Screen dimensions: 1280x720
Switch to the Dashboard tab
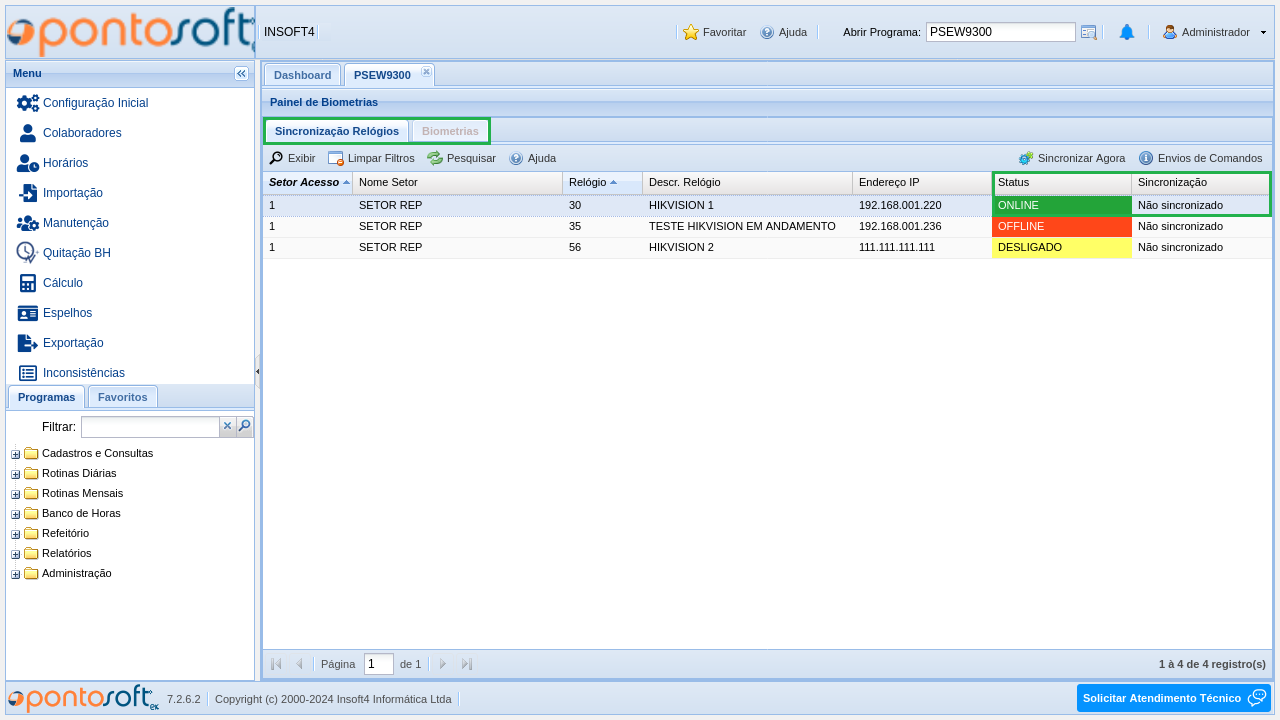pyautogui.click(x=302, y=75)
